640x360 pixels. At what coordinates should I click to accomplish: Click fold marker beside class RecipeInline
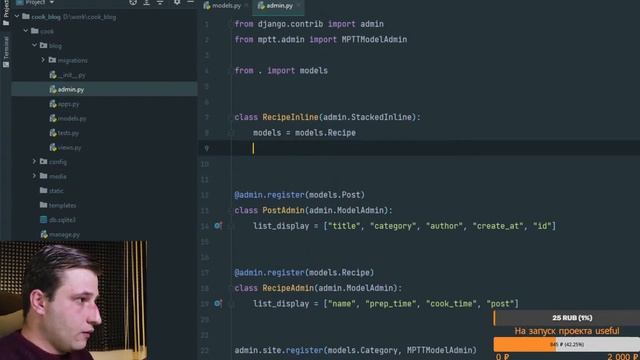pos(230,118)
